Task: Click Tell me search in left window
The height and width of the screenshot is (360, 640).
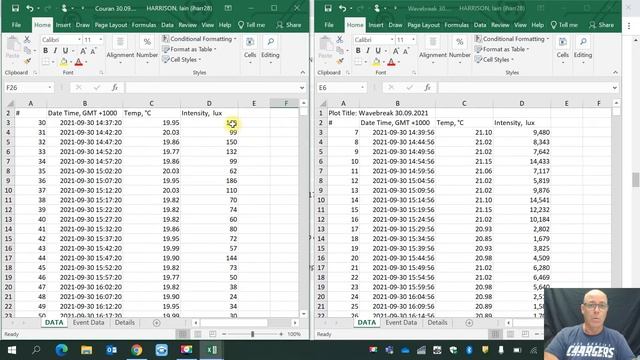Action: pyautogui.click(x=251, y=25)
